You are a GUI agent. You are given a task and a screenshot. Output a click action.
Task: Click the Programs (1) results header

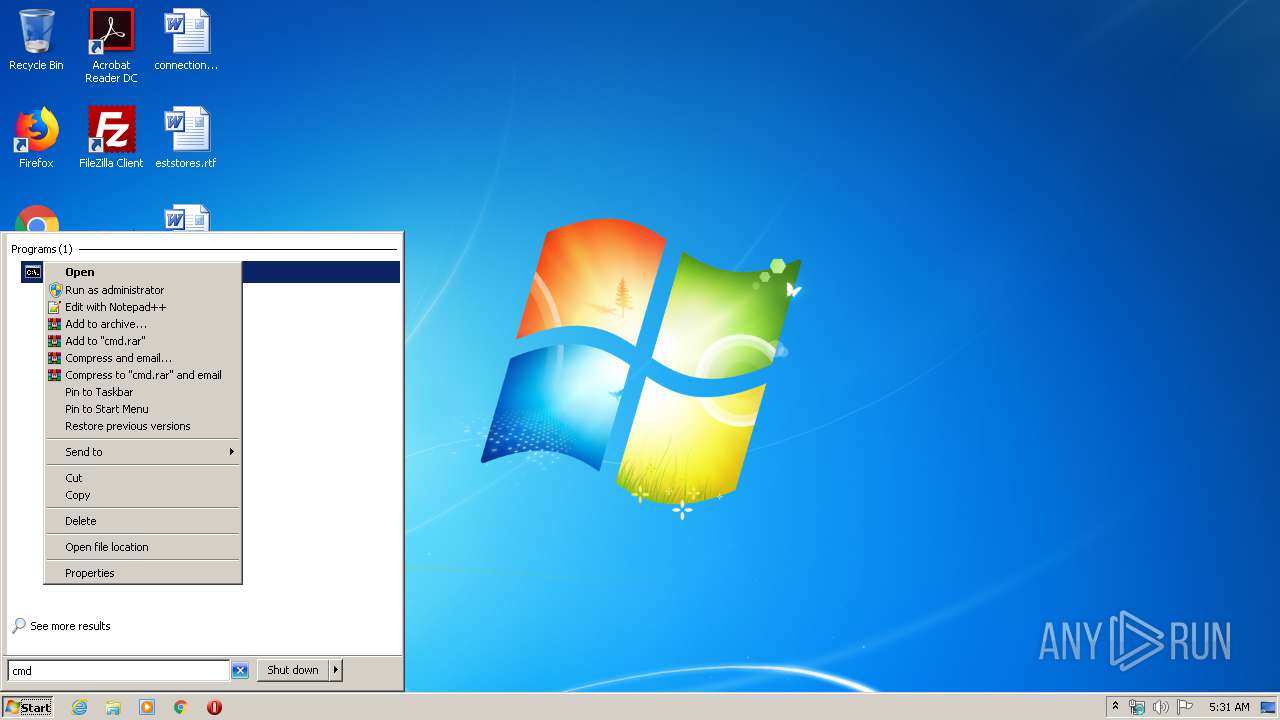pyautogui.click(x=42, y=249)
